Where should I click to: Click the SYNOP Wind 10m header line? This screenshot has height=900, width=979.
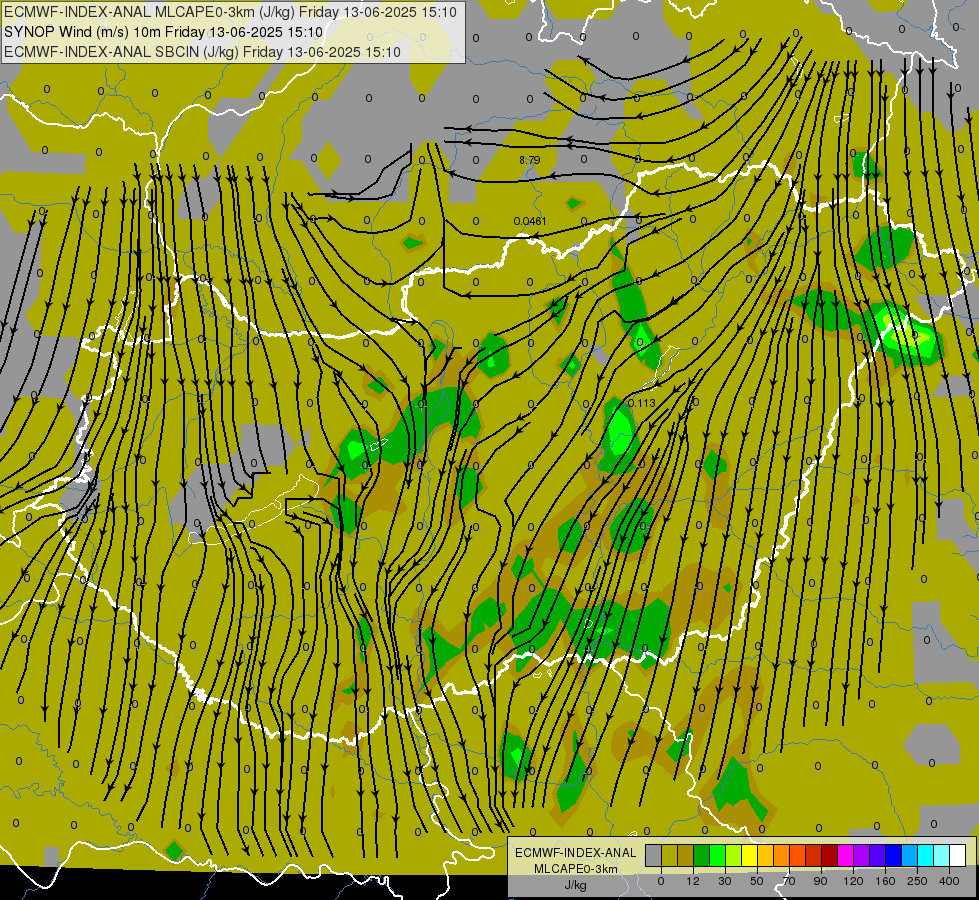pyautogui.click(x=164, y=32)
